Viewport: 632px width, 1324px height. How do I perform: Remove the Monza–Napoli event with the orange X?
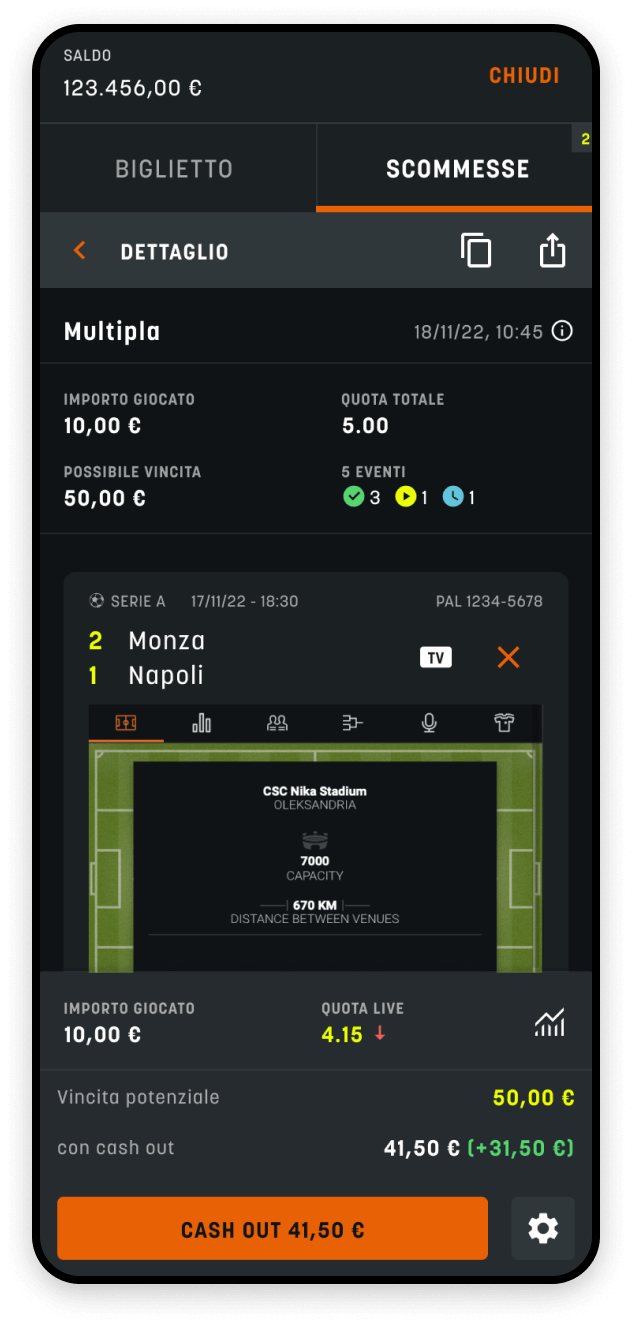coord(509,657)
